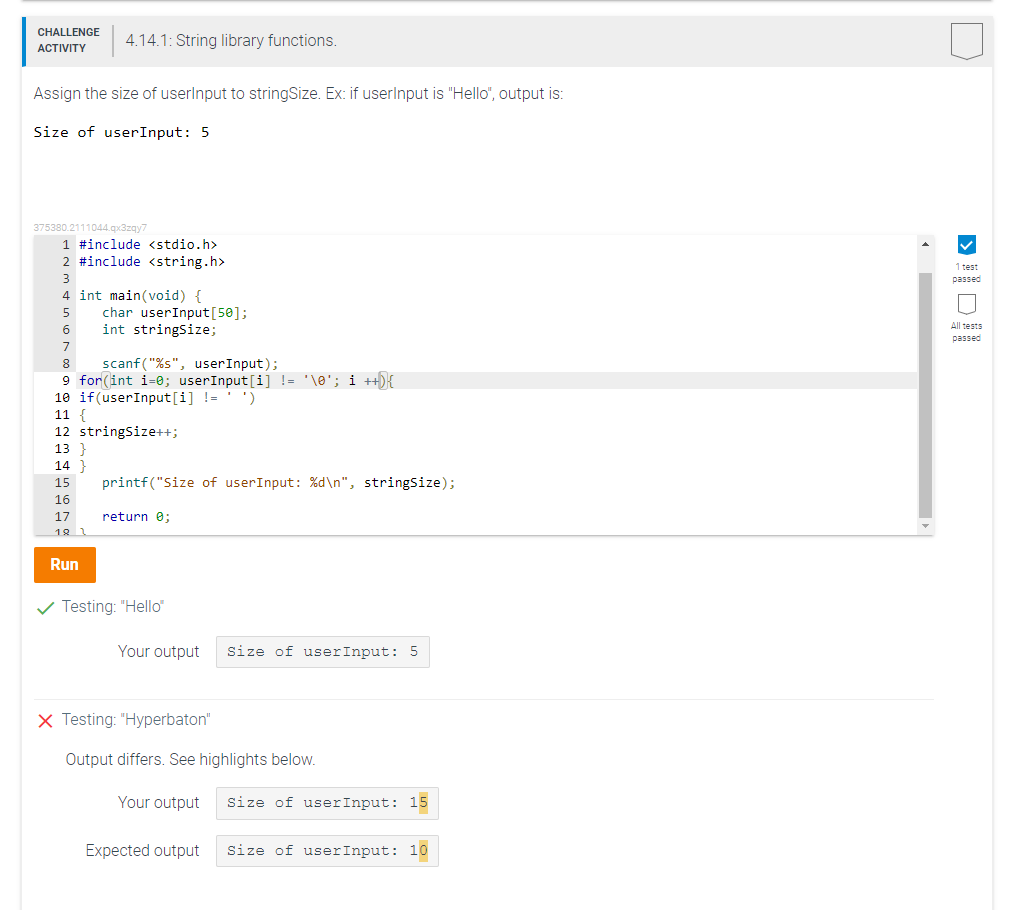Click the code editor vertical scrollbar thumb

click(925, 395)
